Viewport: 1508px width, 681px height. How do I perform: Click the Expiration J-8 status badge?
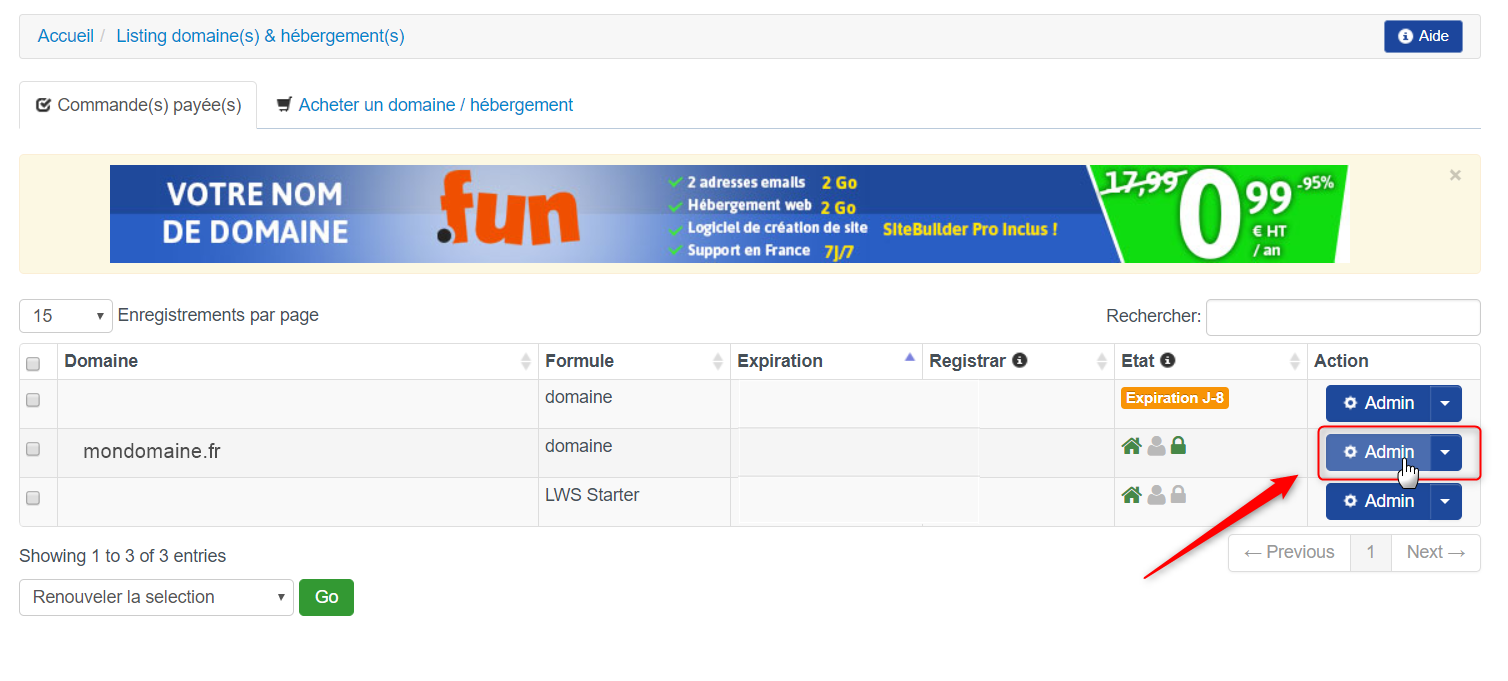1175,398
